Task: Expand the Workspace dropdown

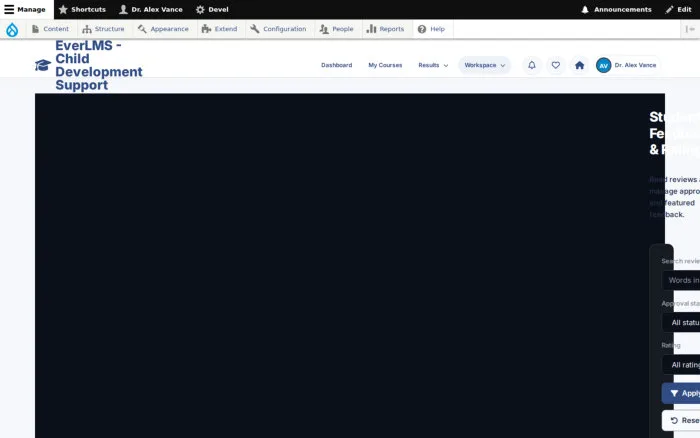Action: tap(484, 65)
